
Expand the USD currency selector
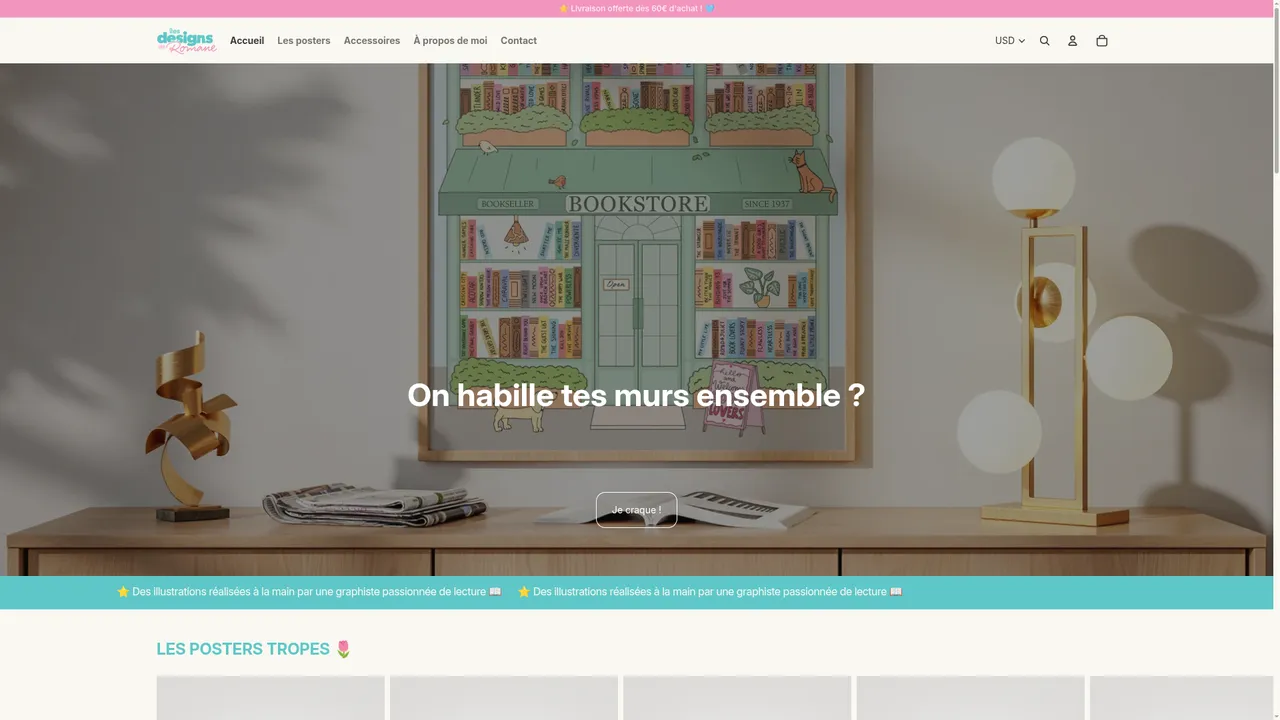coord(1010,41)
